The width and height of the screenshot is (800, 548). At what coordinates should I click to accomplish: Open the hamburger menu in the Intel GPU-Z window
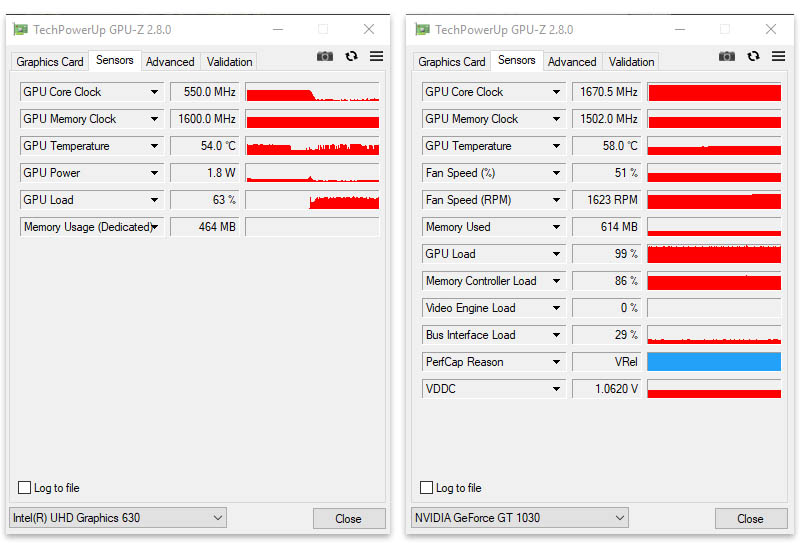click(x=377, y=56)
